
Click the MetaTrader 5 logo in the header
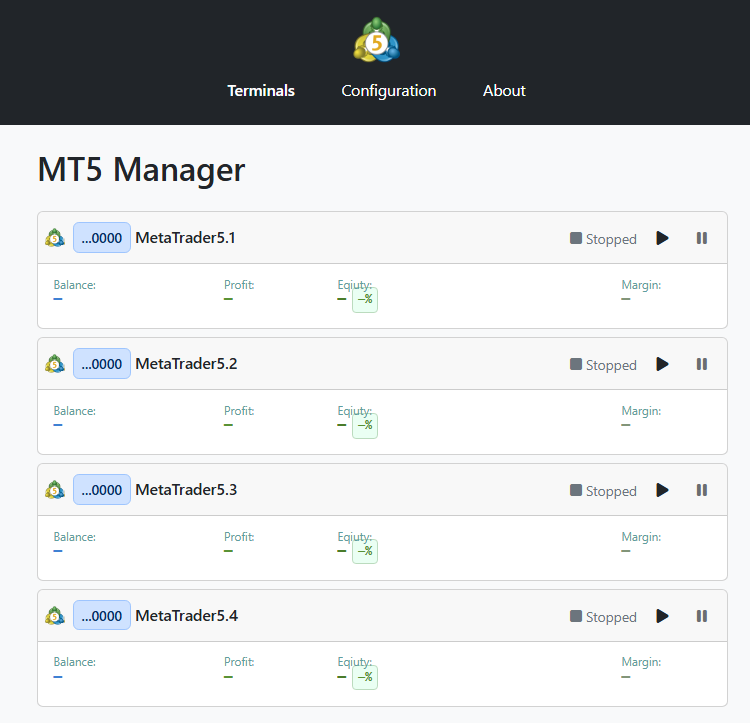pos(376,40)
